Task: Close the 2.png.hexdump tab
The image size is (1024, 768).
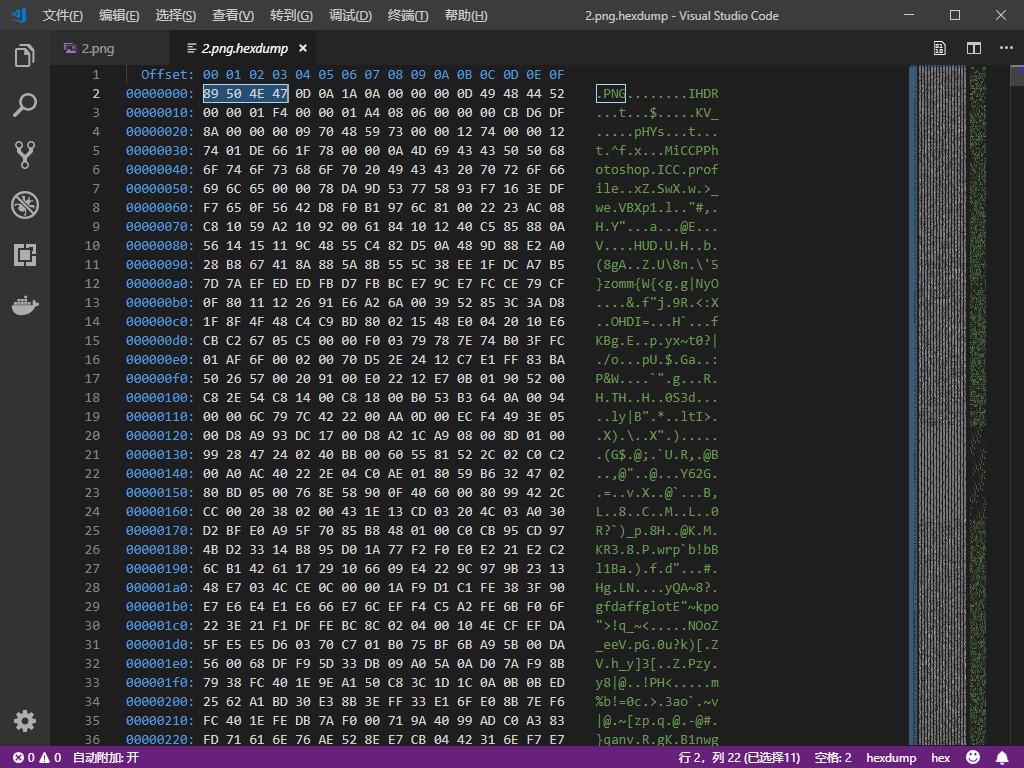Action: (303, 48)
